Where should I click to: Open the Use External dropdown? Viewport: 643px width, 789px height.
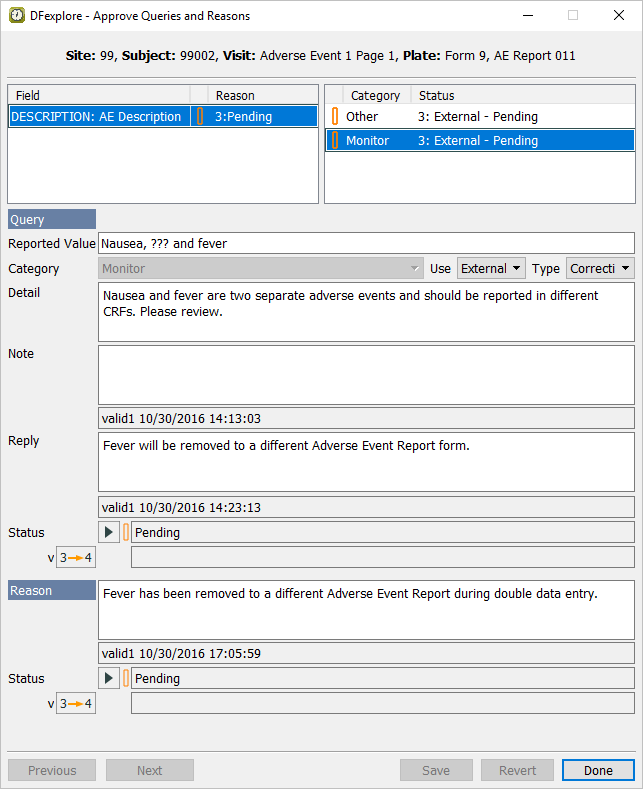(x=491, y=269)
